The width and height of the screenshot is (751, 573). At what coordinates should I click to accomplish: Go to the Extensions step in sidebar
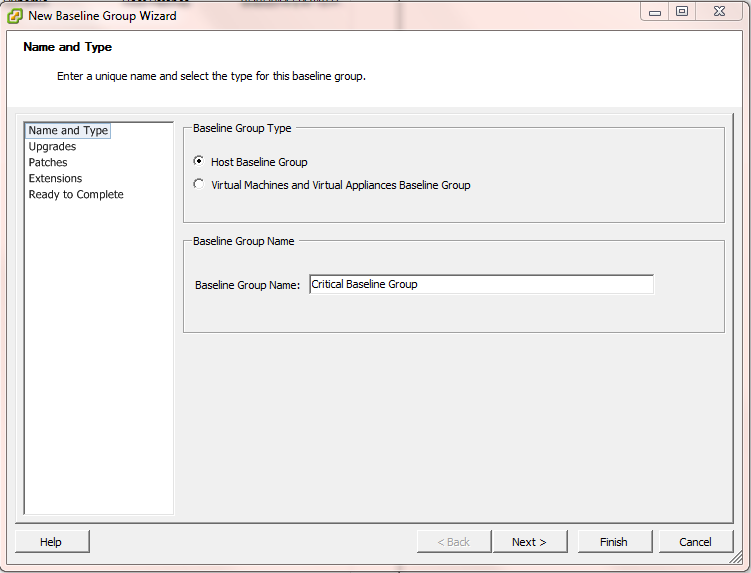55,178
